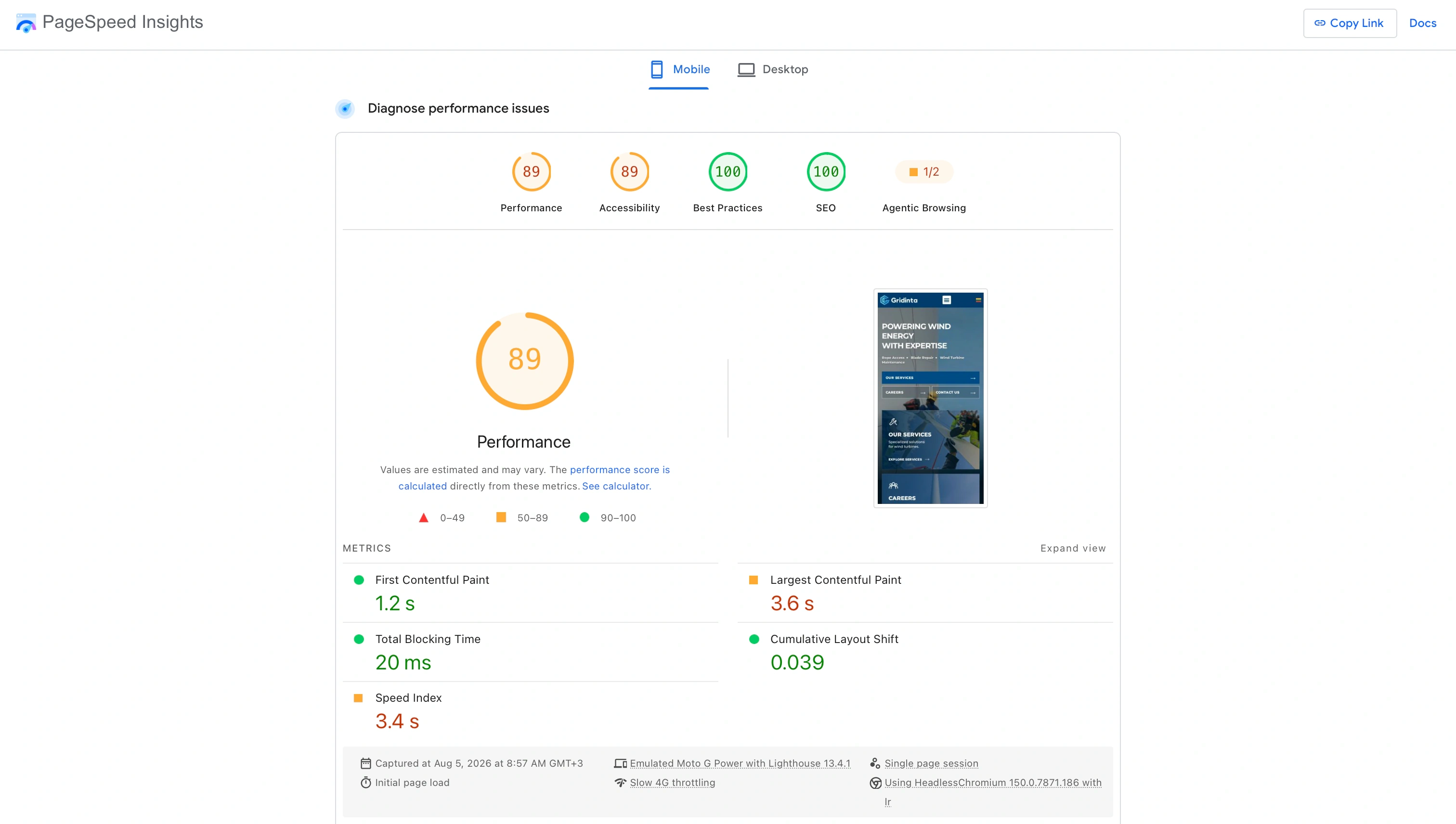Image resolution: width=1456 pixels, height=824 pixels.
Task: Click the large Performance 89 gauge
Action: tap(525, 360)
